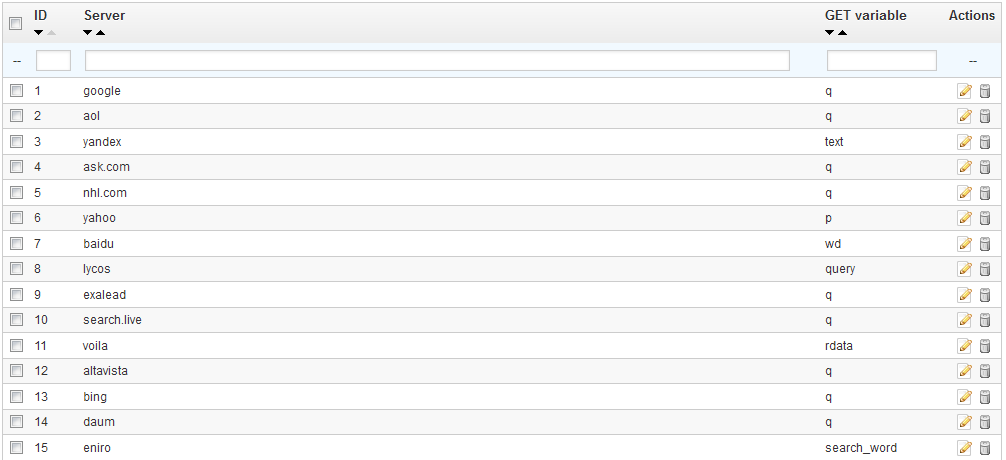Delete the voila server row
Screen dimensions: 1006x460
tap(985, 346)
